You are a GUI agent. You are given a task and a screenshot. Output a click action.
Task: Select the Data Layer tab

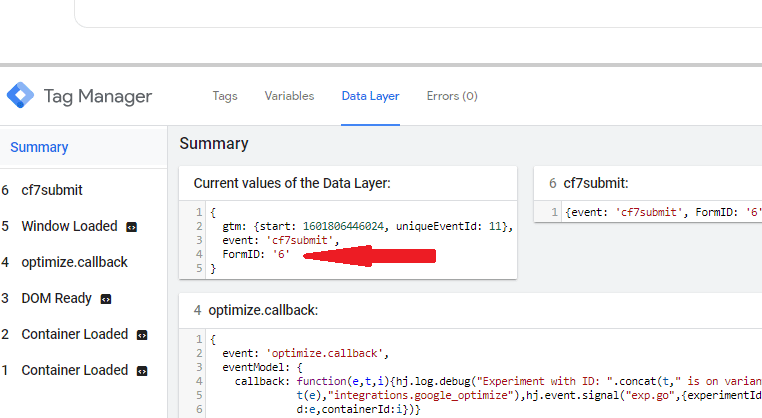(x=370, y=96)
